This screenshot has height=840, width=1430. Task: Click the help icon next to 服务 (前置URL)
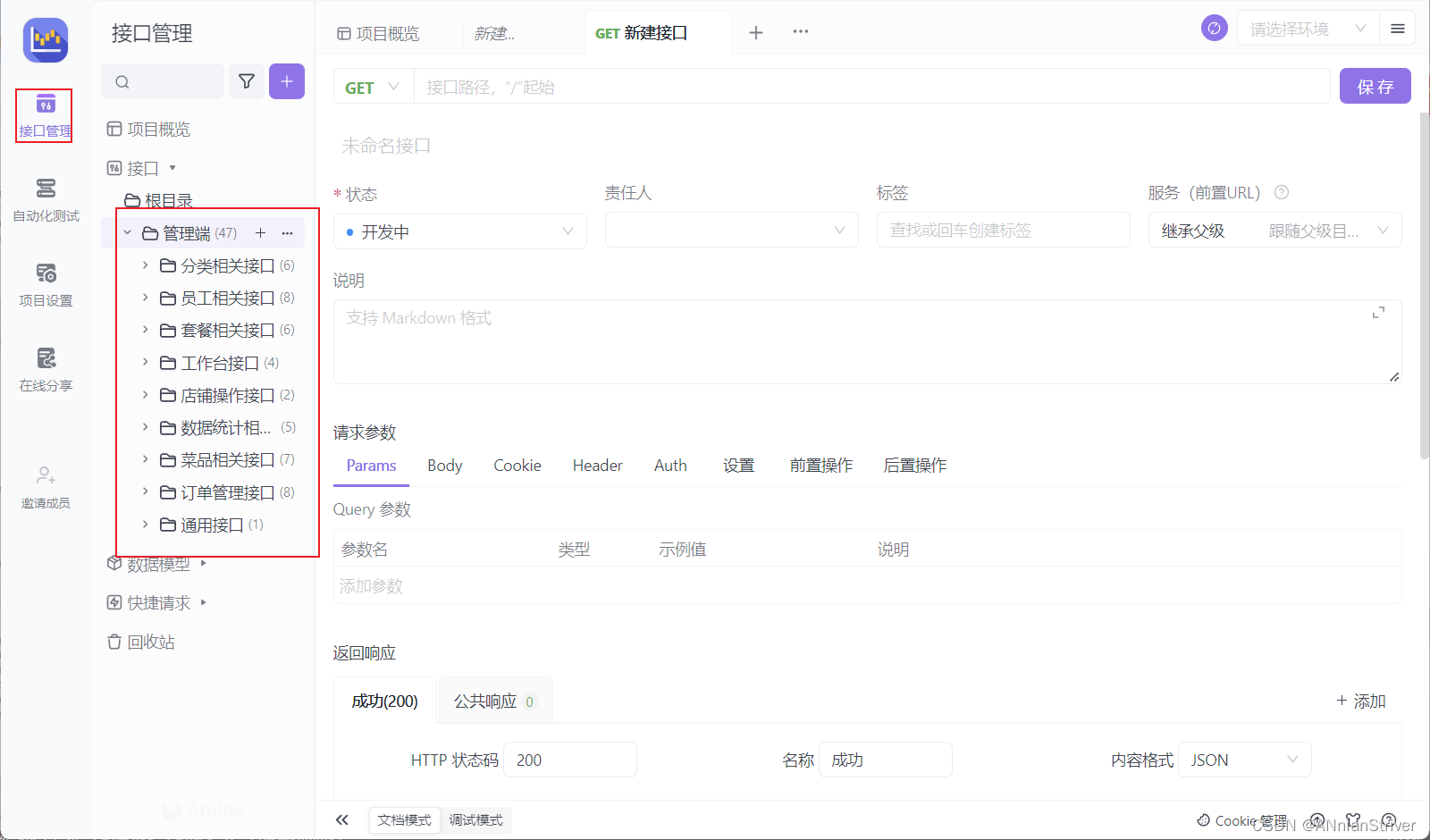tap(1282, 192)
